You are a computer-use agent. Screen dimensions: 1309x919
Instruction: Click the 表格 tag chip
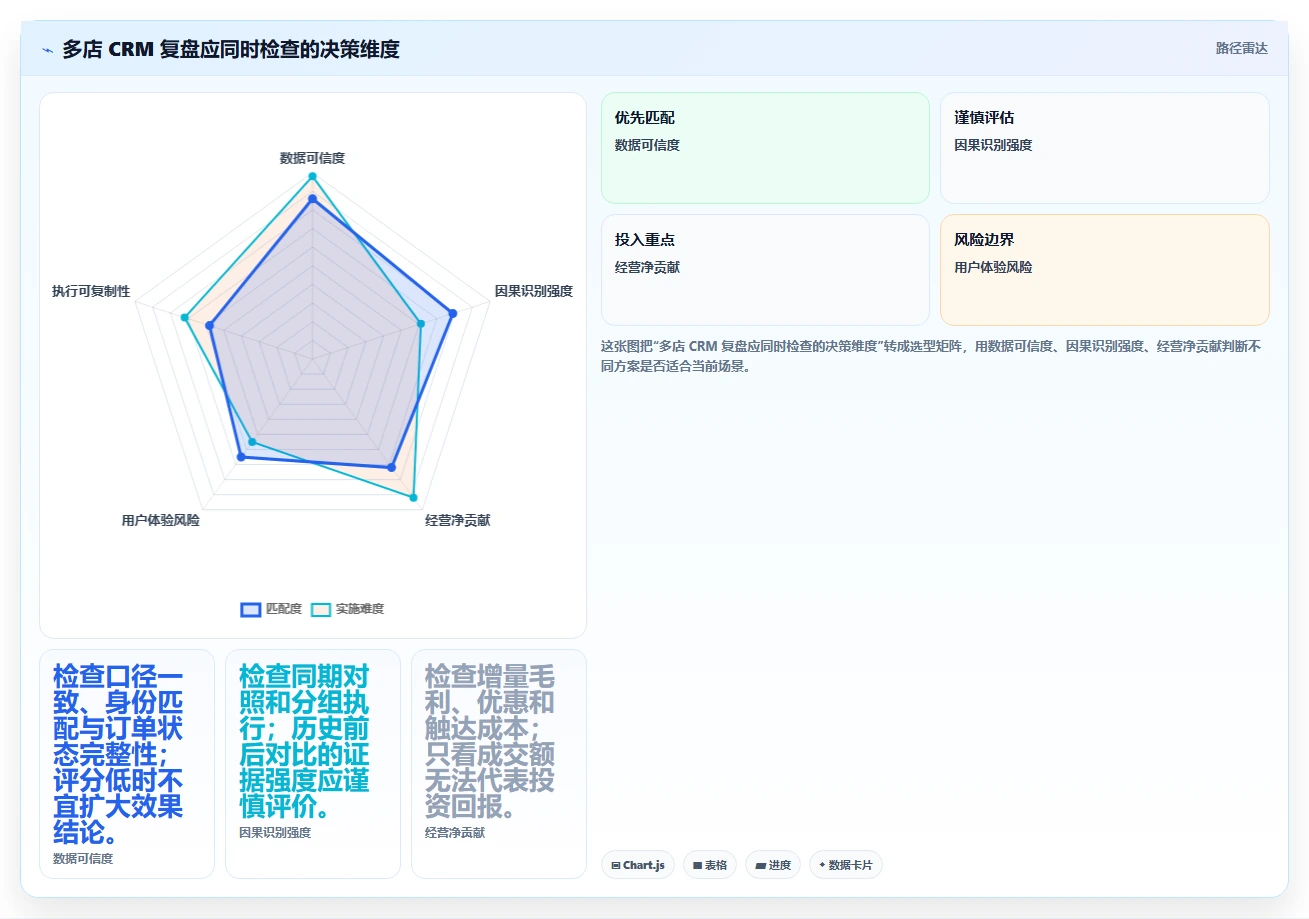pos(710,865)
